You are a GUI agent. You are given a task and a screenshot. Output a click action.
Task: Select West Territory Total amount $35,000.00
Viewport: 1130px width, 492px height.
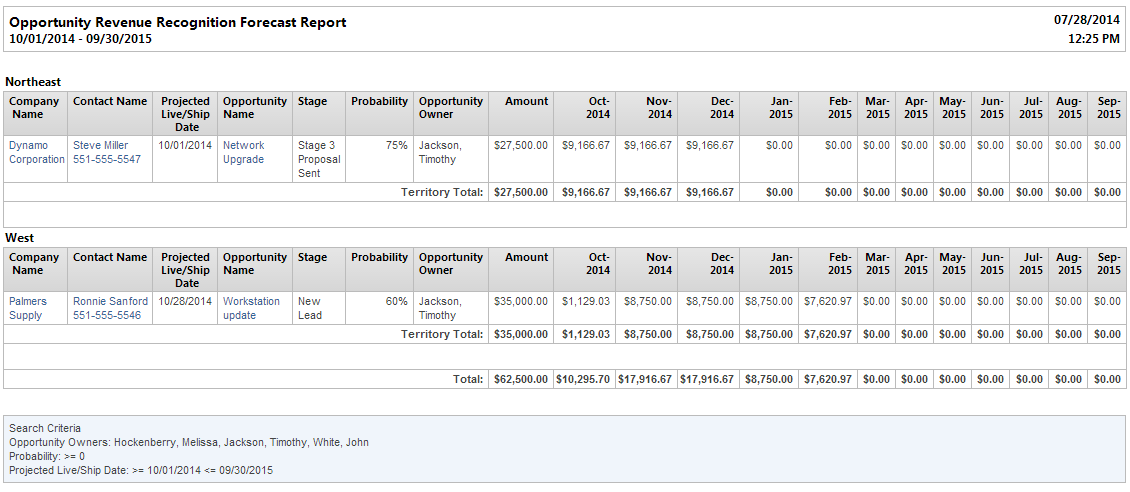(521, 334)
